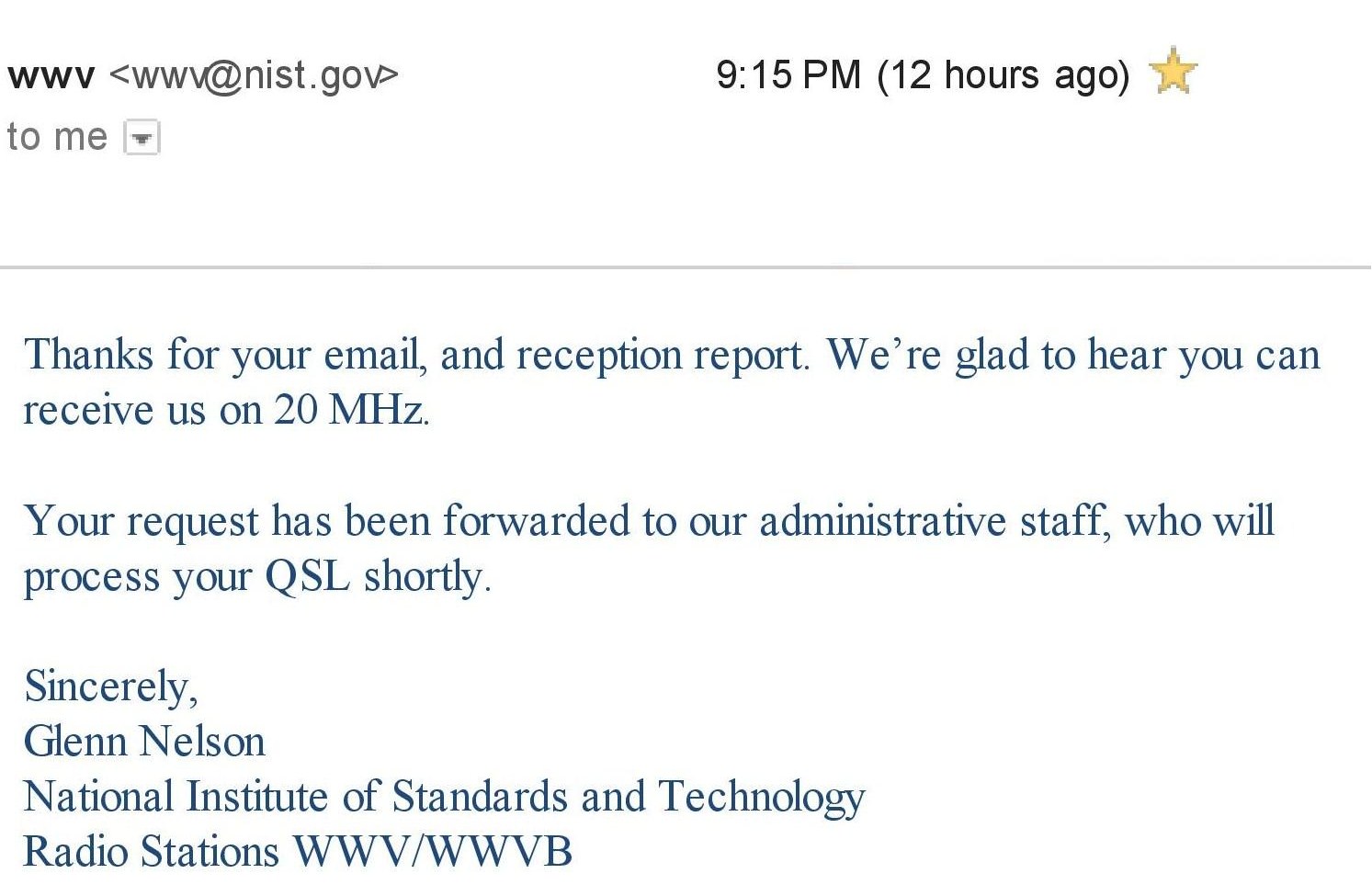The image size is (1372, 896).
Task: Click the 9:15 PM timestamp
Action: (x=788, y=75)
